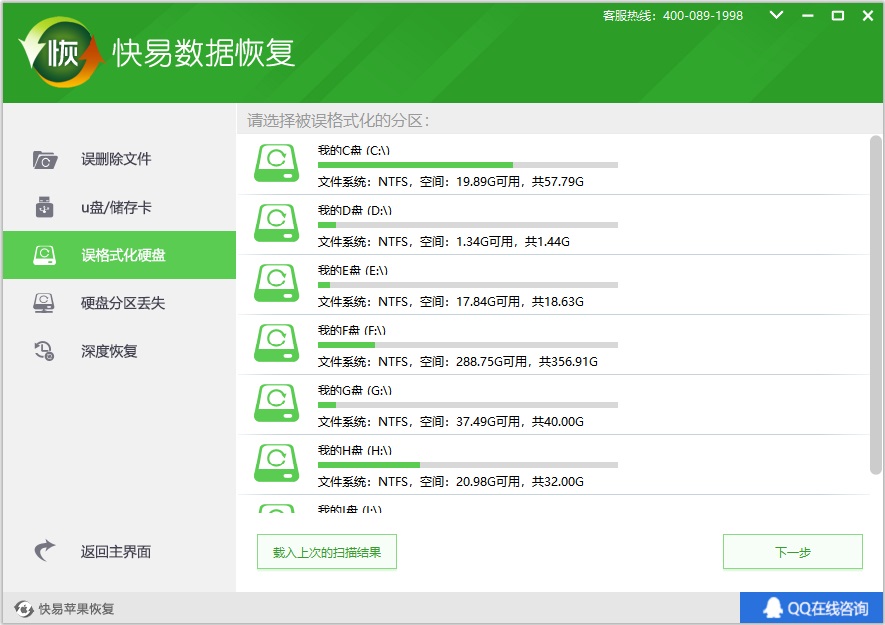The height and width of the screenshot is (625, 885).
Task: Click the return arrow icon
Action: 45,551
